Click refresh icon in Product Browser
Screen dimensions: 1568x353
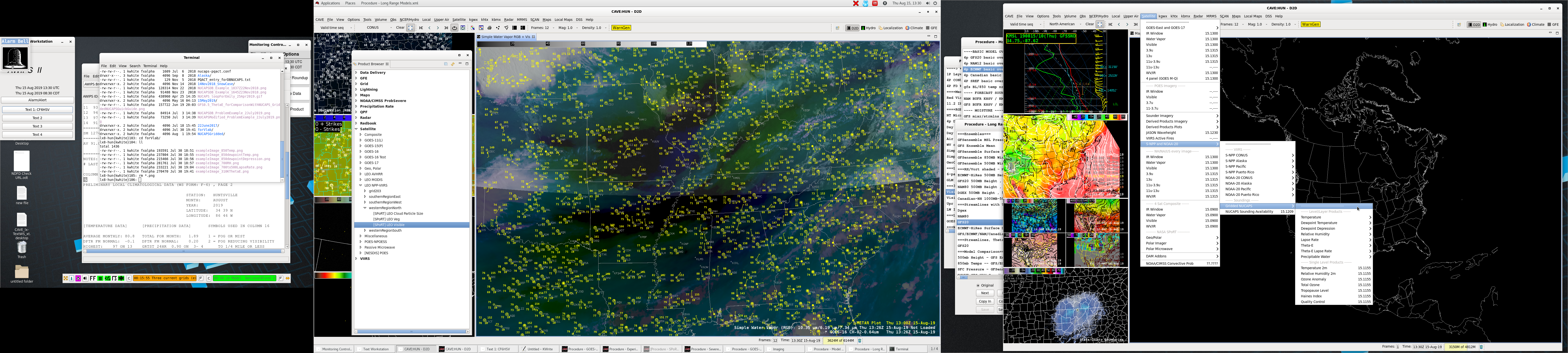pyautogui.click(x=453, y=64)
